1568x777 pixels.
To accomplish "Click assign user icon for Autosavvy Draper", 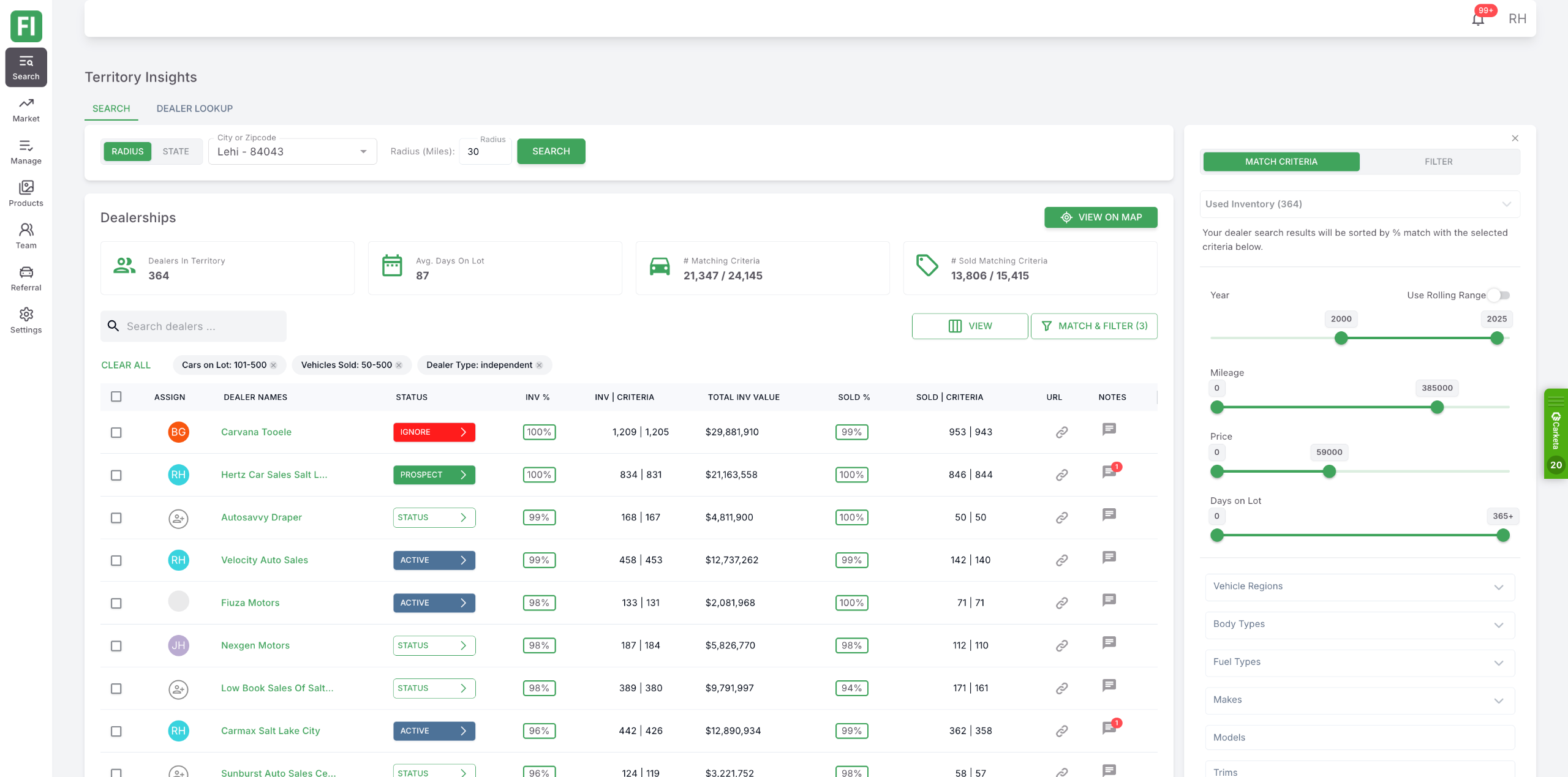I will (x=178, y=518).
